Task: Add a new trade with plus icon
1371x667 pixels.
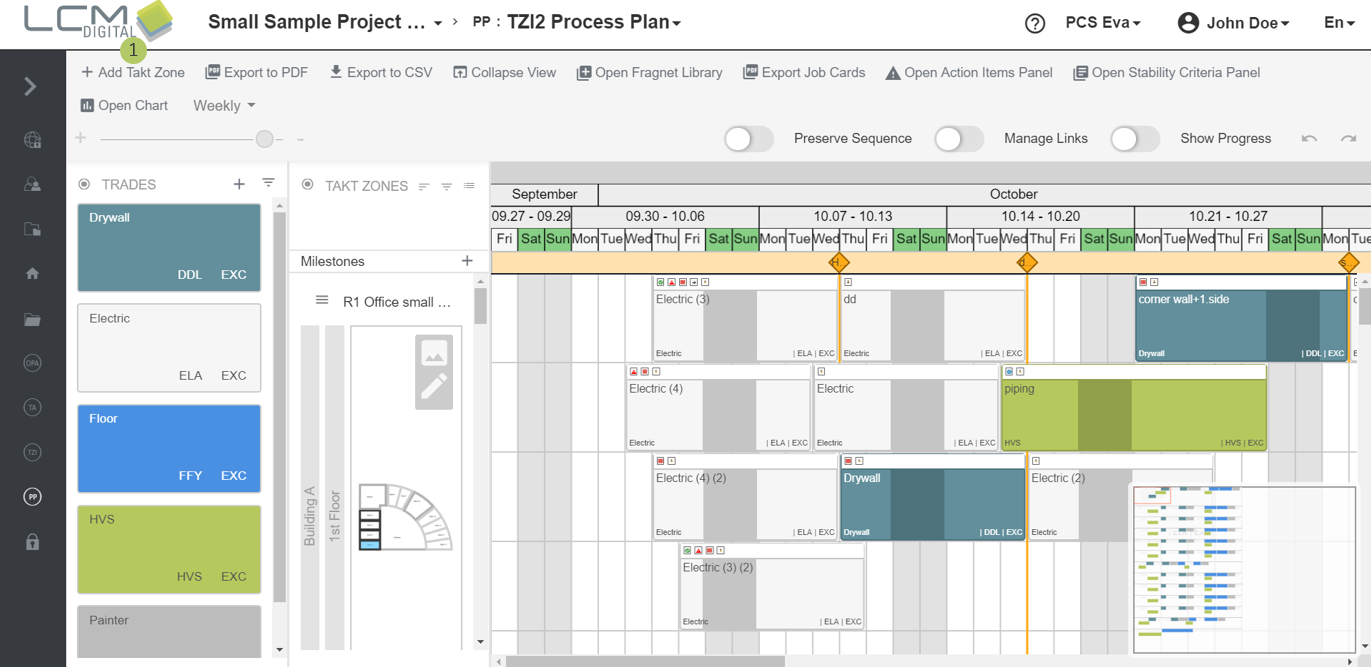Action: click(239, 184)
